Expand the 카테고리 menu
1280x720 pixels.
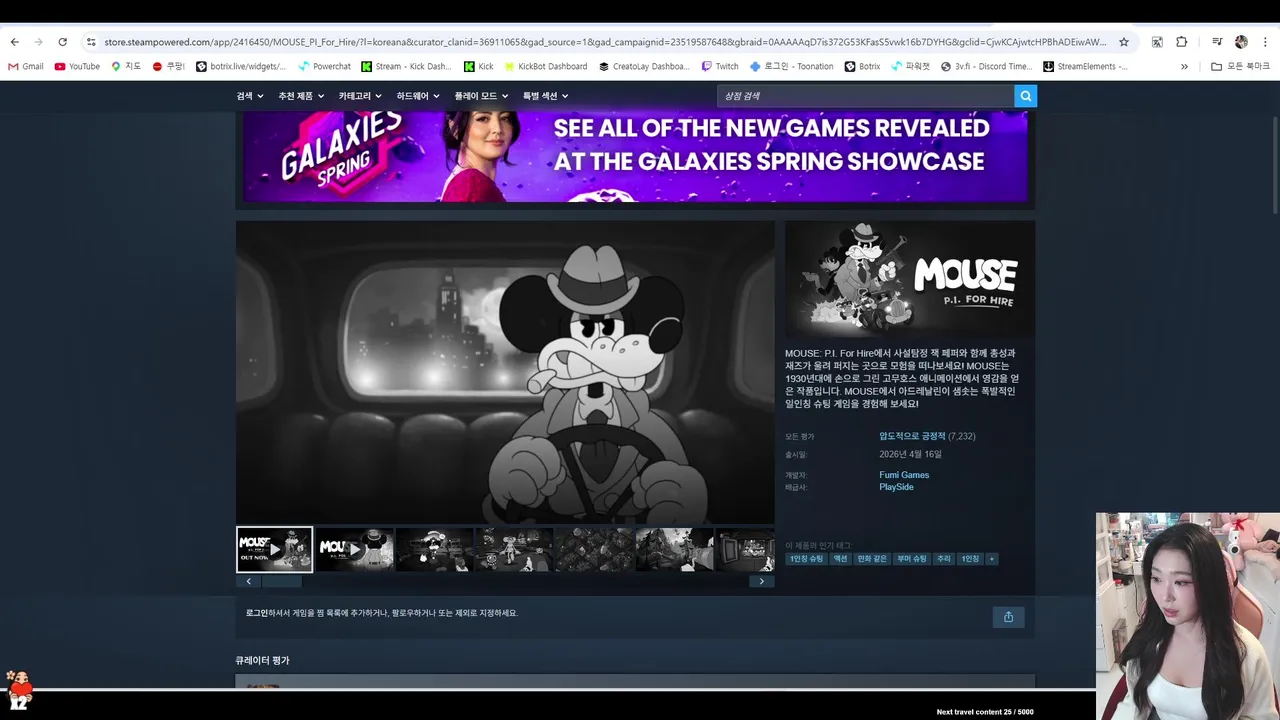coord(360,96)
